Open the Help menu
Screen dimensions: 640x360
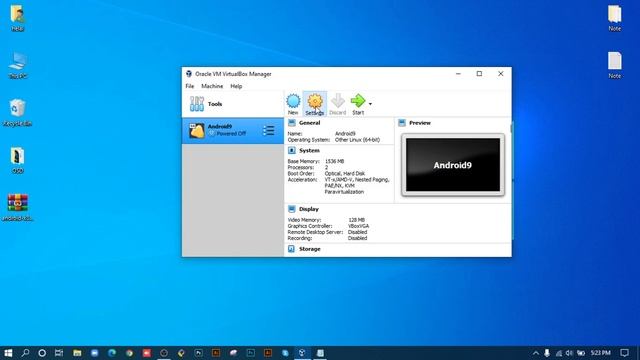[x=236, y=86]
